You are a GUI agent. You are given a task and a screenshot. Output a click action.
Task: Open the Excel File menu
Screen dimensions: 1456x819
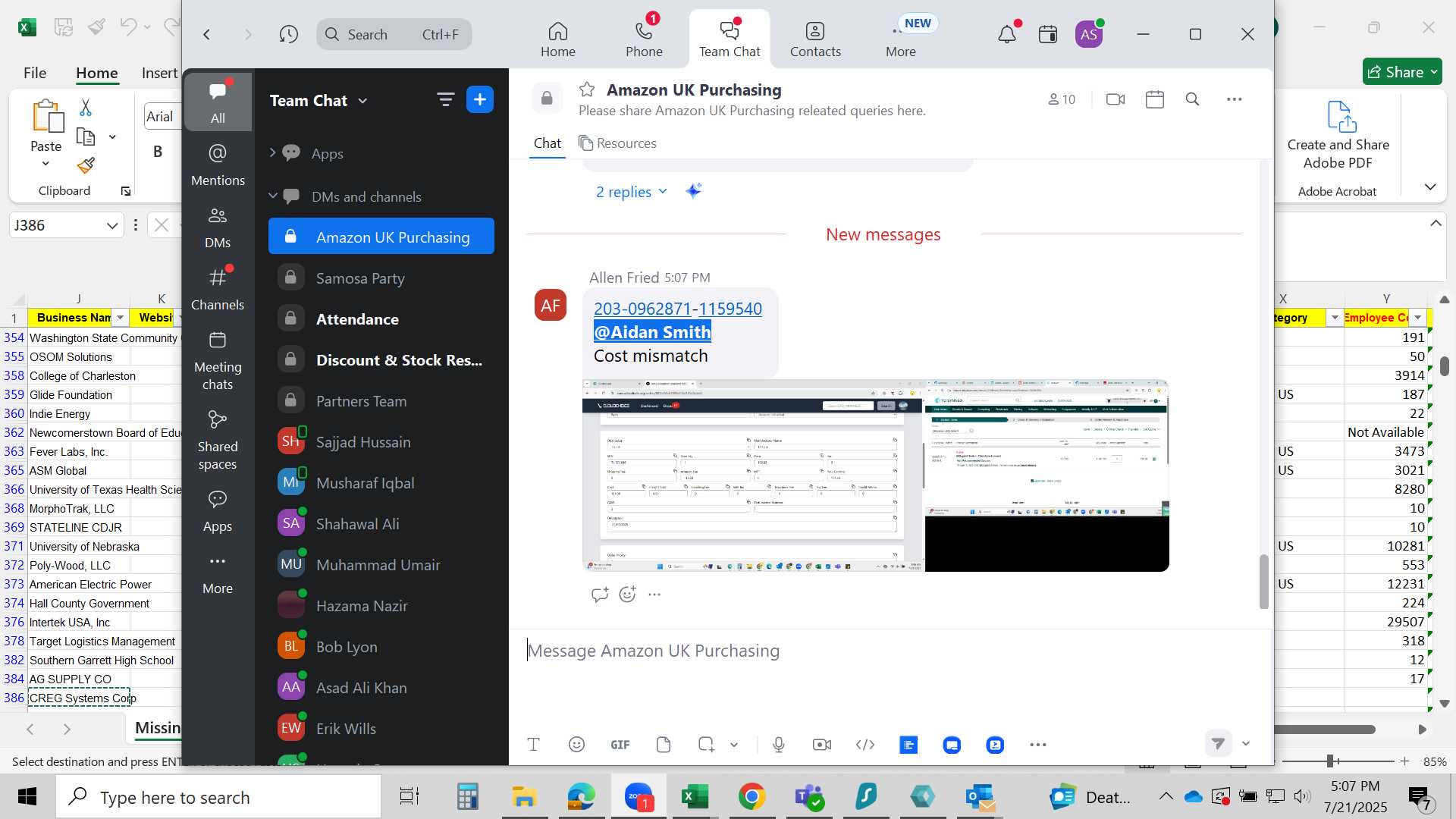pos(34,73)
